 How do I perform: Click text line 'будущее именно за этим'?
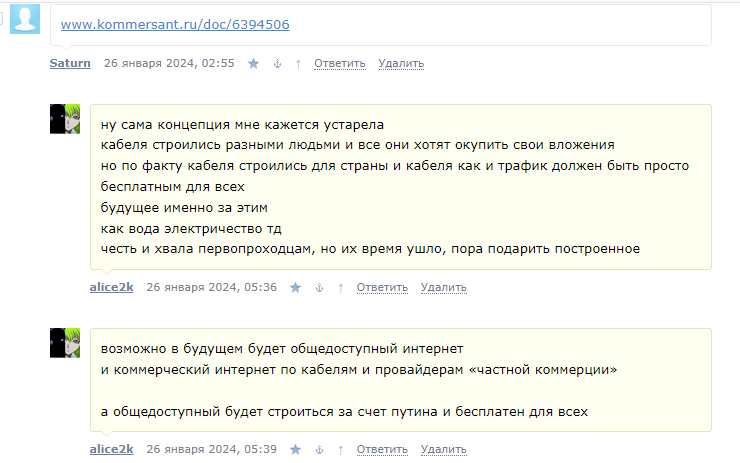184,208
